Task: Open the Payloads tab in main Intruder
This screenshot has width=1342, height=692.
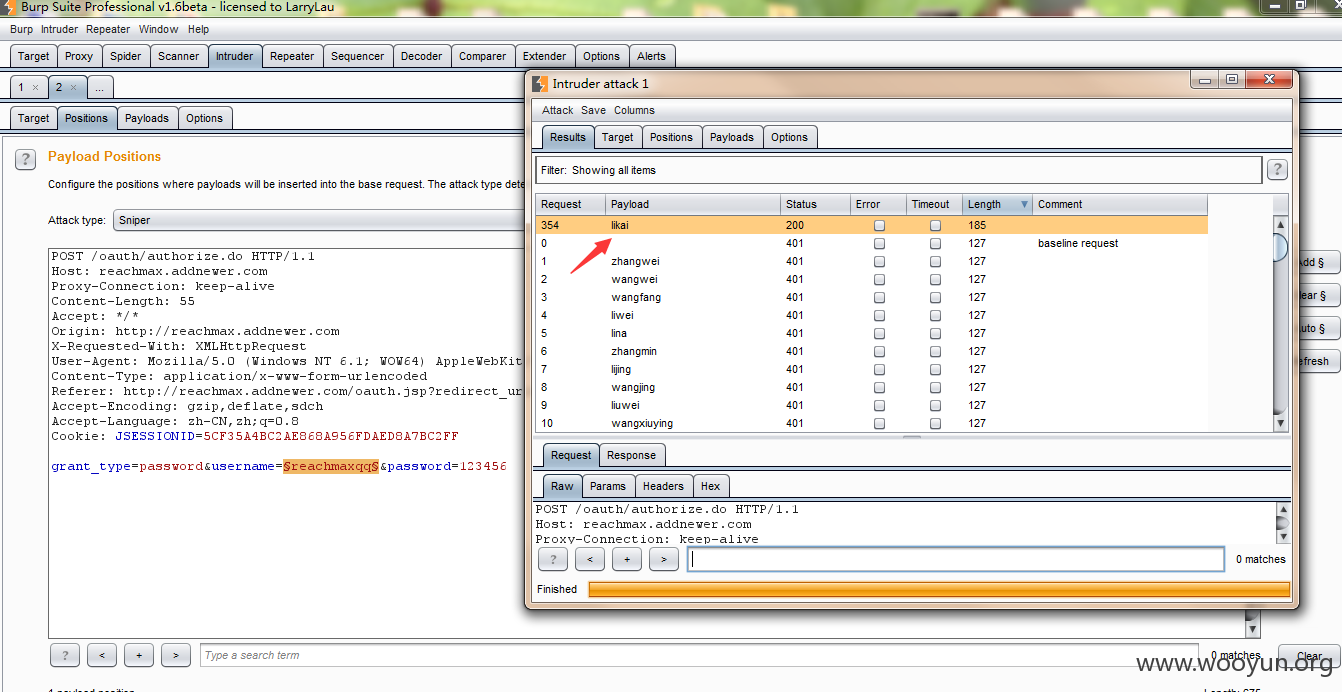Action: (x=147, y=119)
